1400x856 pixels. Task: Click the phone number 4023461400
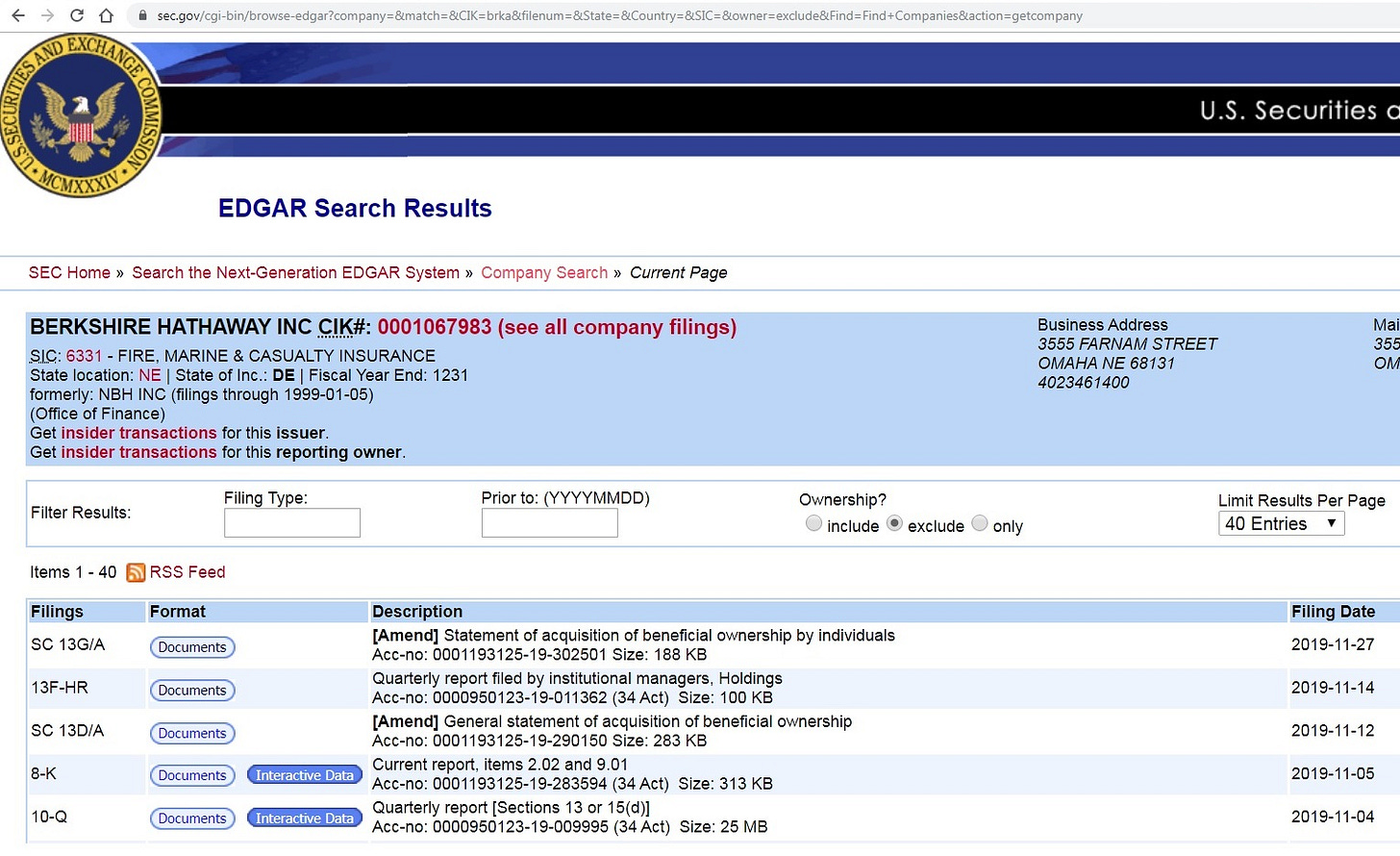coord(1084,383)
